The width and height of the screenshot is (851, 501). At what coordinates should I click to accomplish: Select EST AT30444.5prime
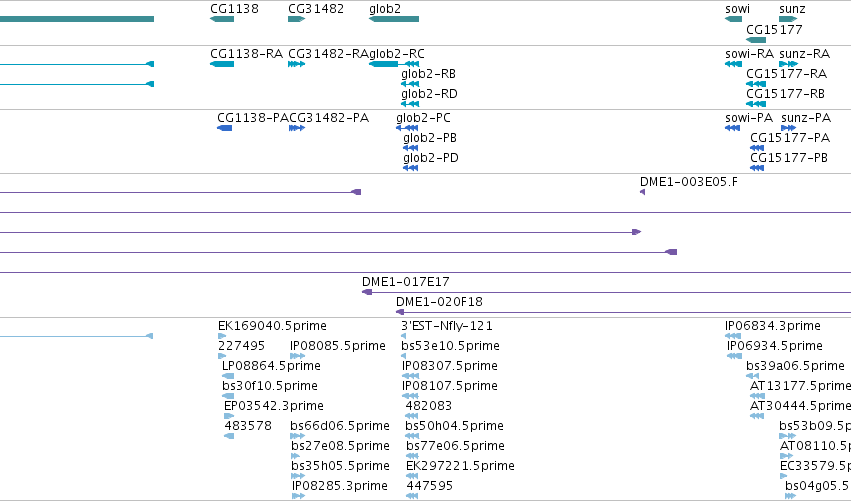[757, 416]
